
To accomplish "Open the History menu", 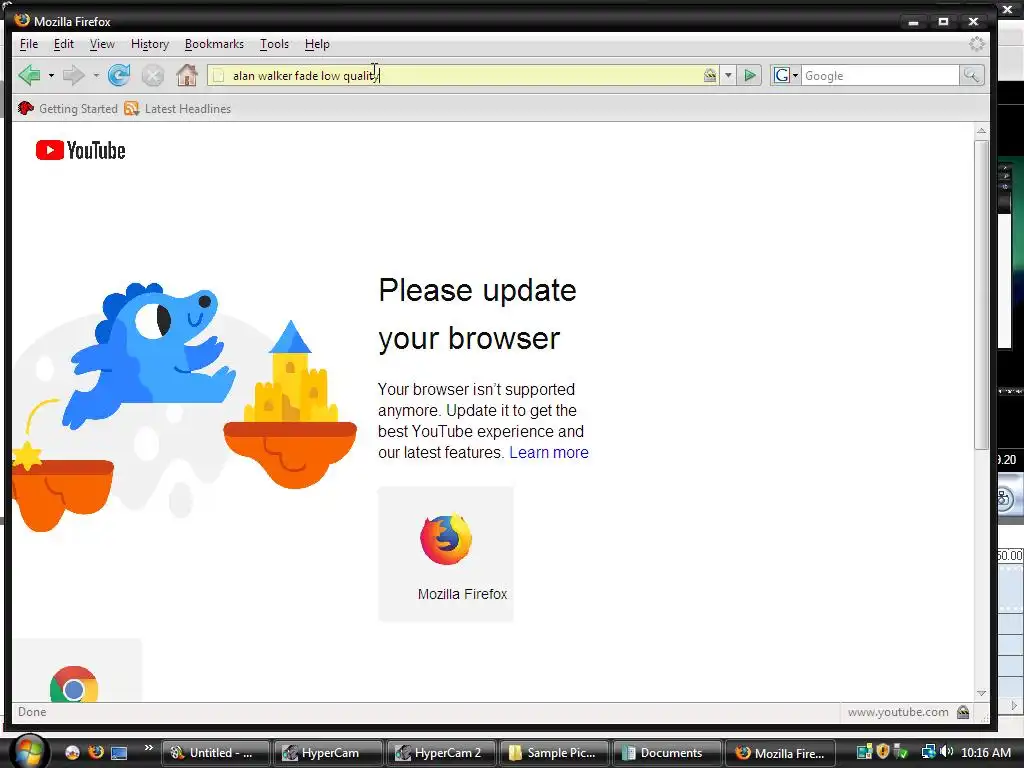I will [x=150, y=44].
